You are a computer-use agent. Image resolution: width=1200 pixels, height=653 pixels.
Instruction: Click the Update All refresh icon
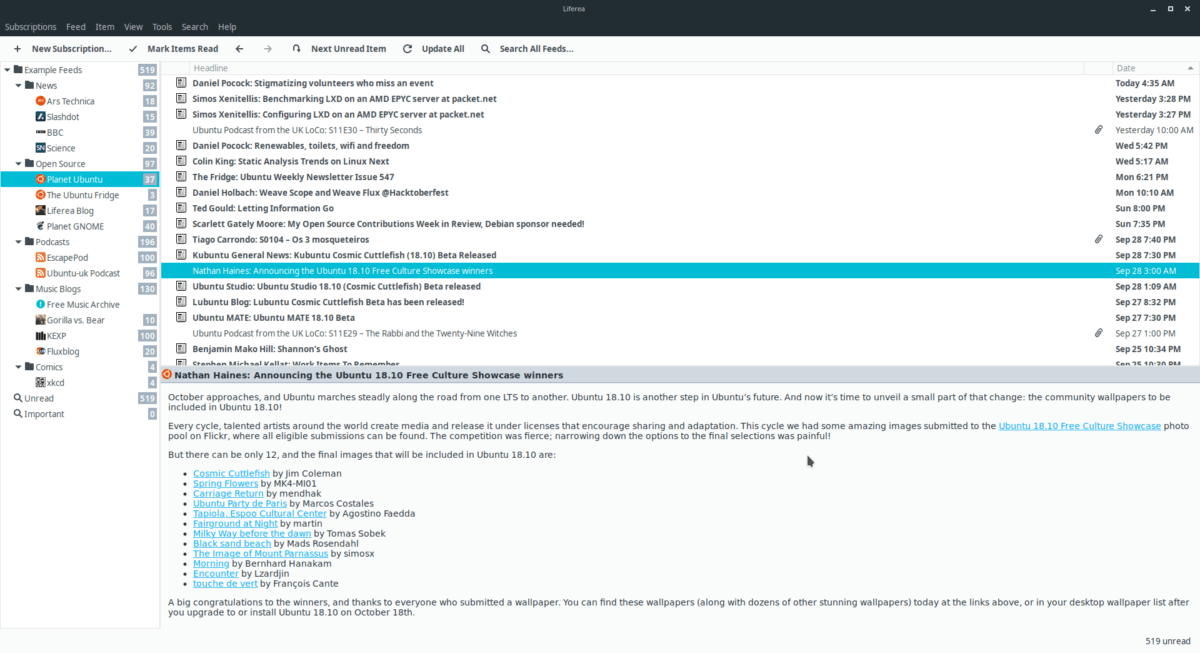point(407,48)
